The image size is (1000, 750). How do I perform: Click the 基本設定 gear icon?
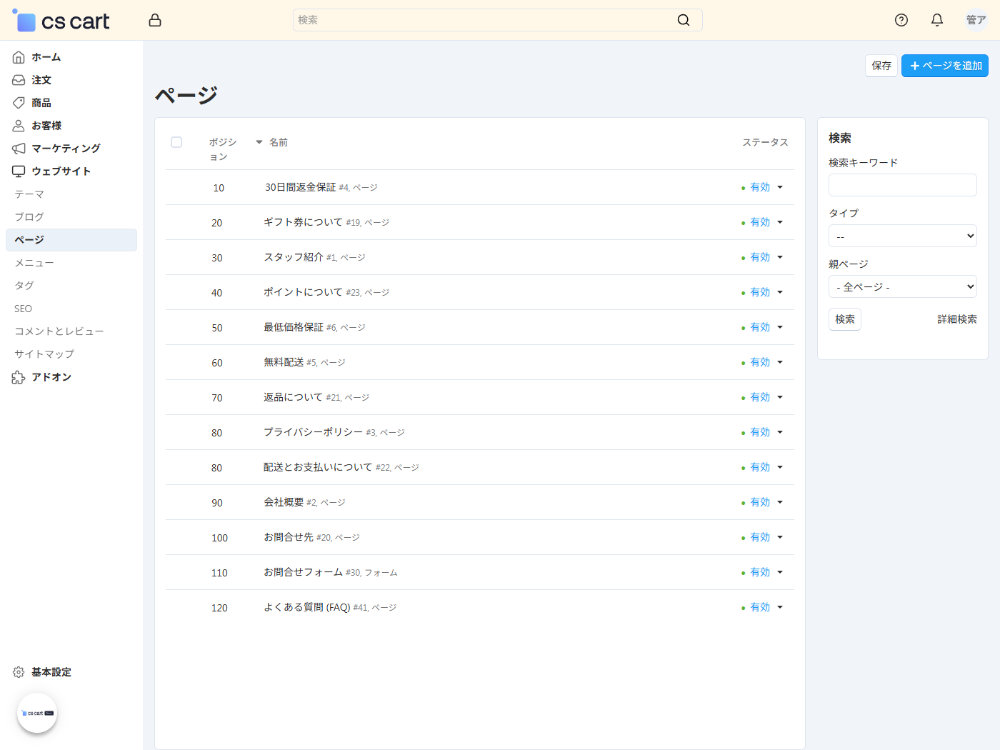click(18, 672)
